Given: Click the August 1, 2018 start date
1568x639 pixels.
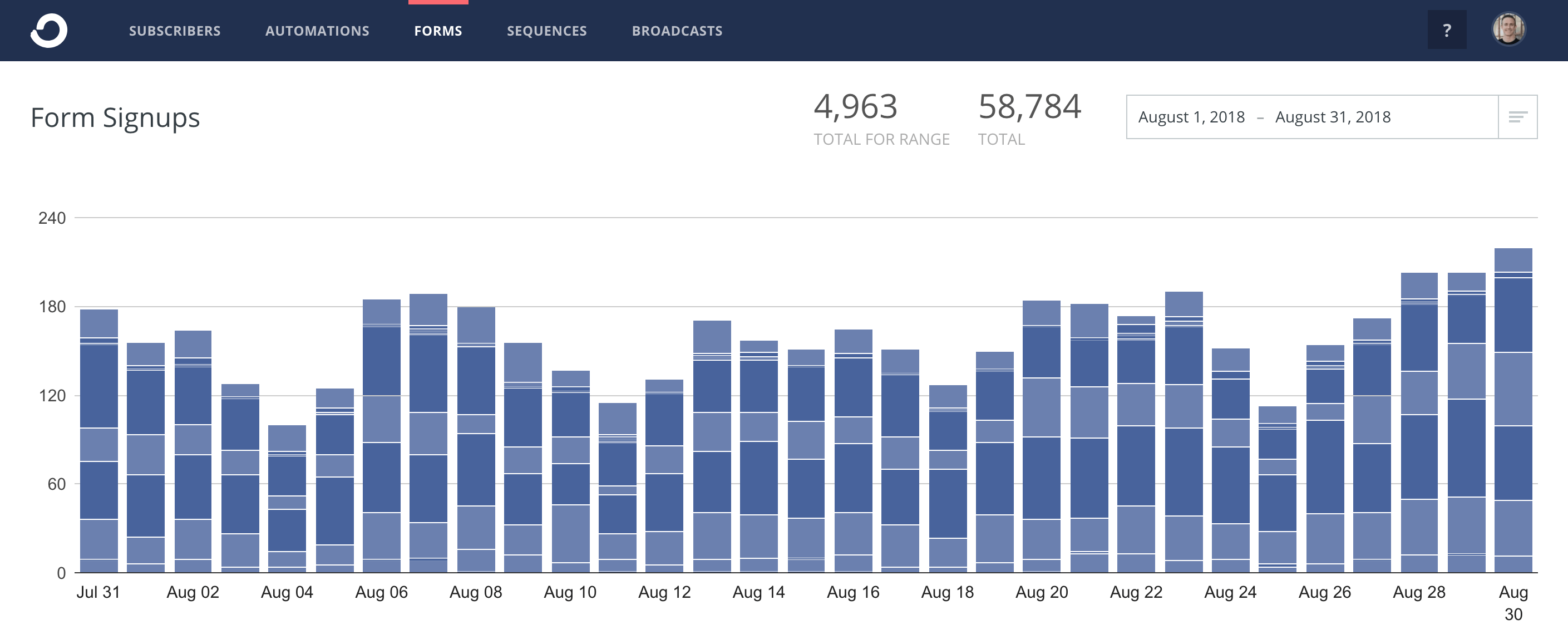Looking at the screenshot, I should 1191,117.
